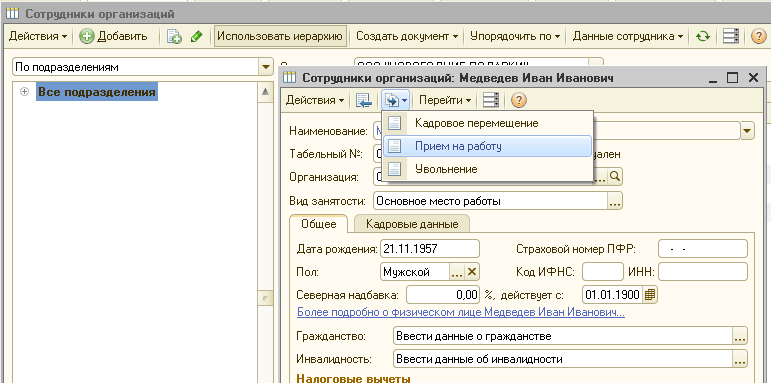Click the ellipsis button of Вид занятости
The height and width of the screenshot is (383, 771).
[x=616, y=201]
